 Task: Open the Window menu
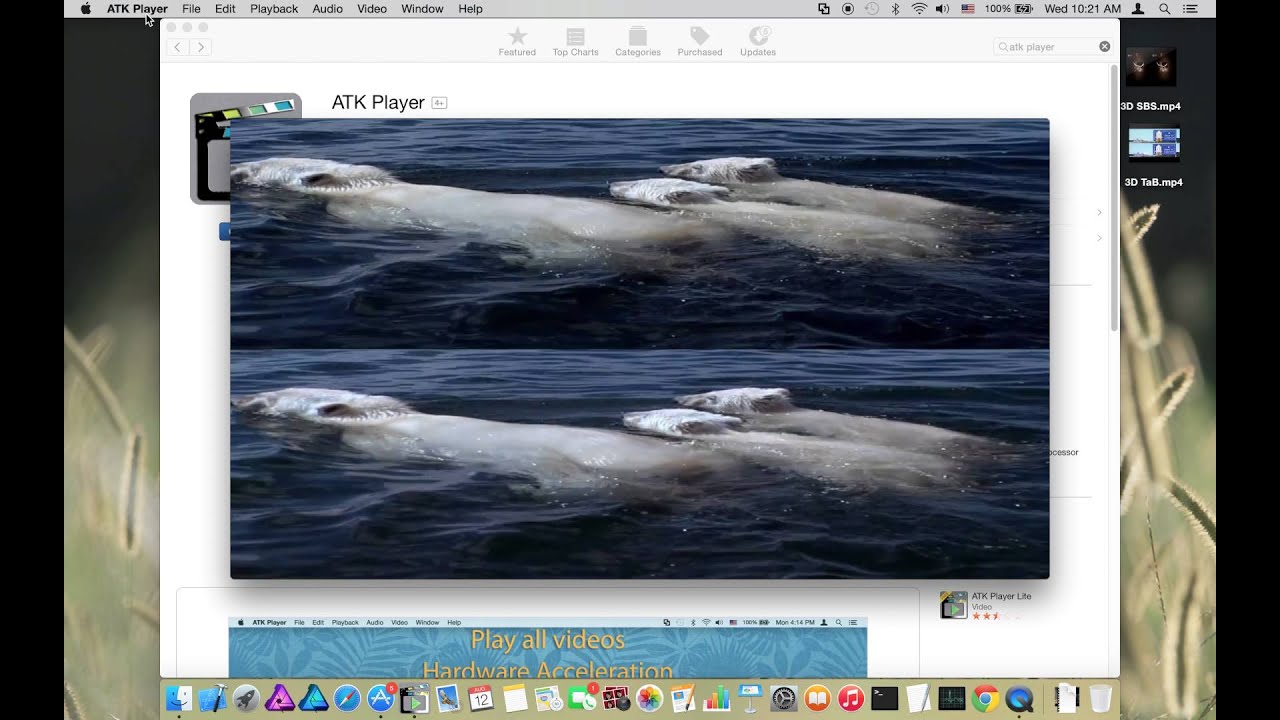[422, 9]
